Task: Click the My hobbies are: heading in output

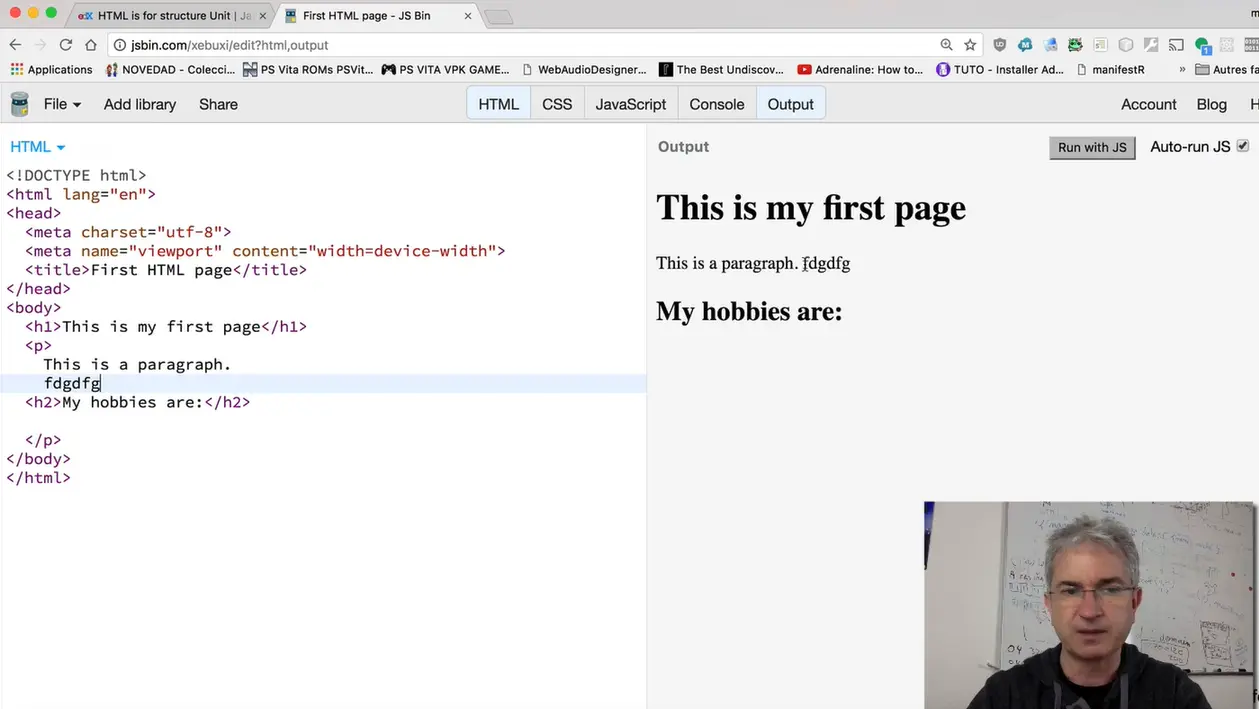Action: tap(749, 311)
